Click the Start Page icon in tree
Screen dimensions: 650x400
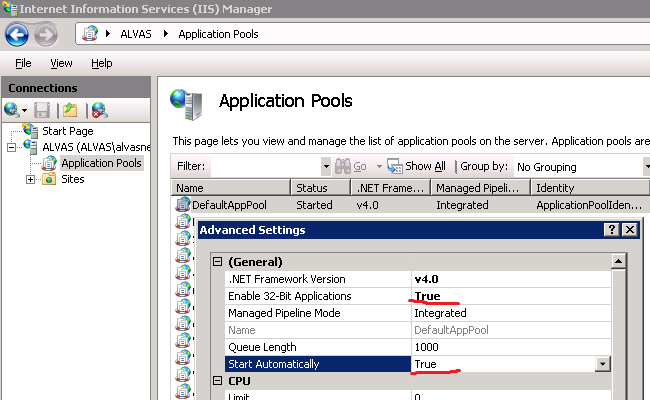pyautogui.click(x=31, y=131)
